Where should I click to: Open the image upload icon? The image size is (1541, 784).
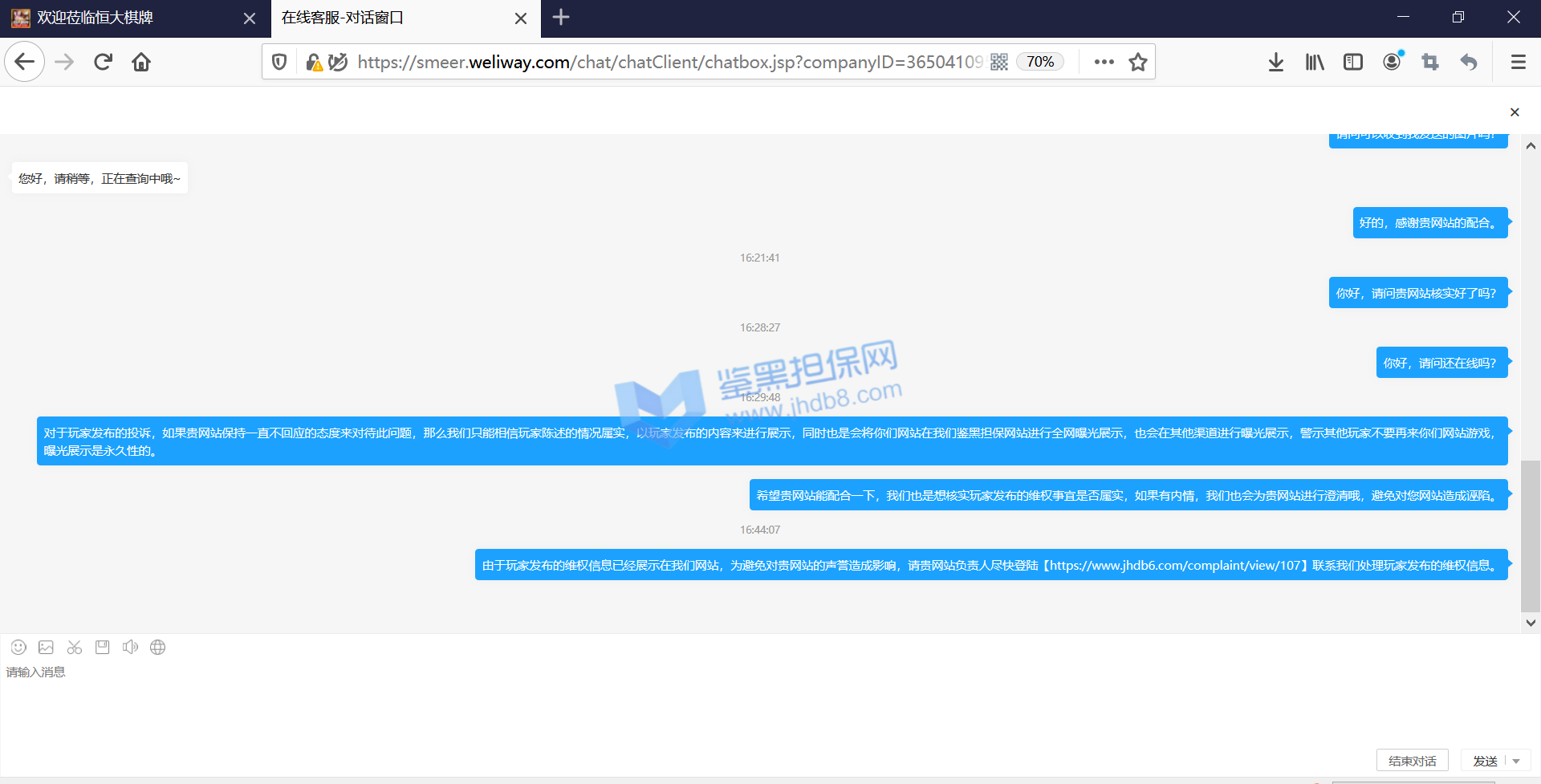47,647
